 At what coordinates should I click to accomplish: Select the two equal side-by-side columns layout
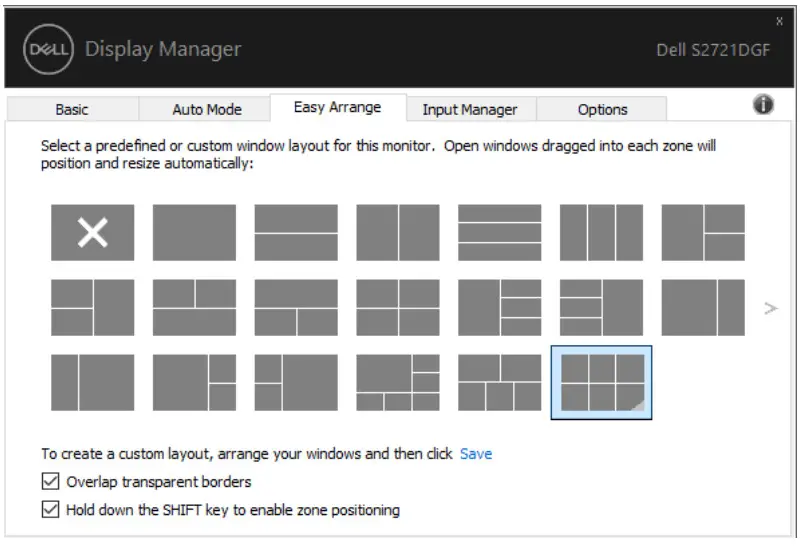tap(398, 232)
